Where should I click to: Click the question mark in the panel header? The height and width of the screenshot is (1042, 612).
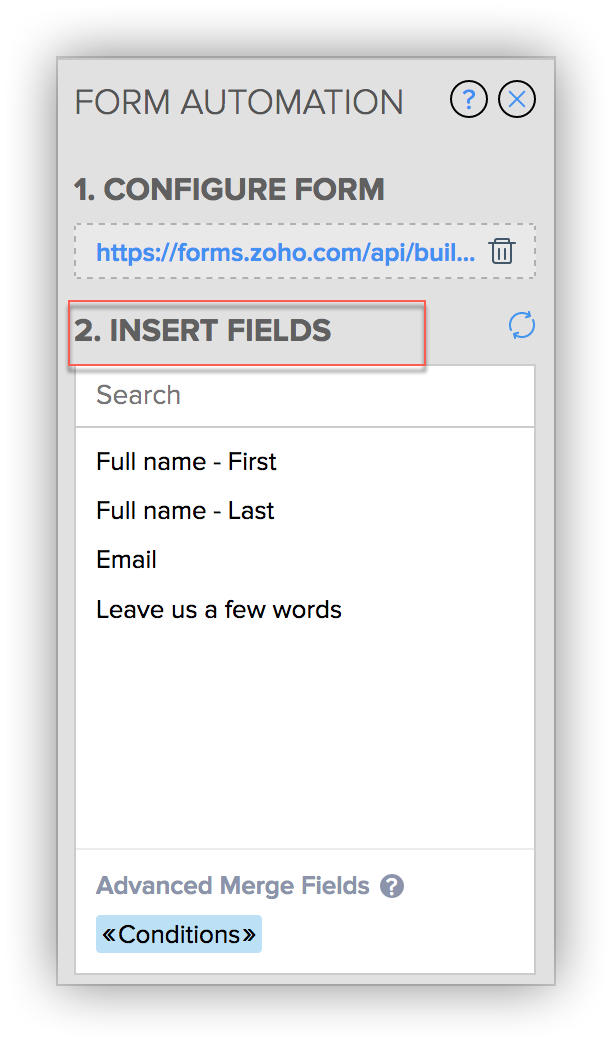(468, 99)
